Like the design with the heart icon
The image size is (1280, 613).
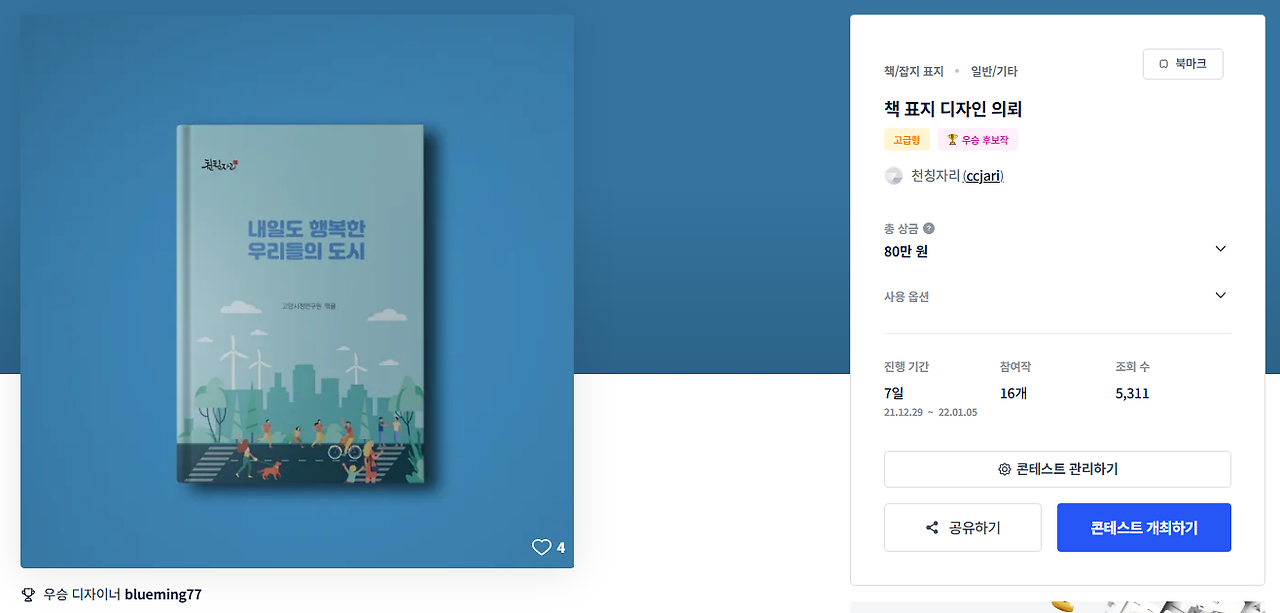[x=541, y=547]
